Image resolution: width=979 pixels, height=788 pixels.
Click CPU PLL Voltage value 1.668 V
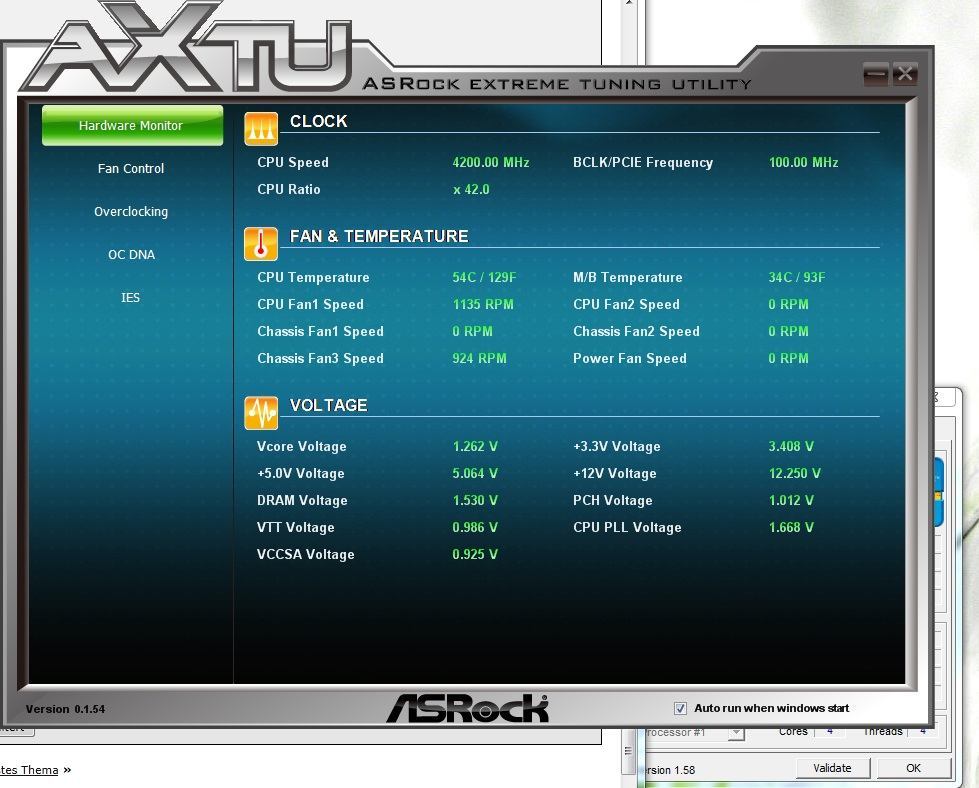(791, 527)
